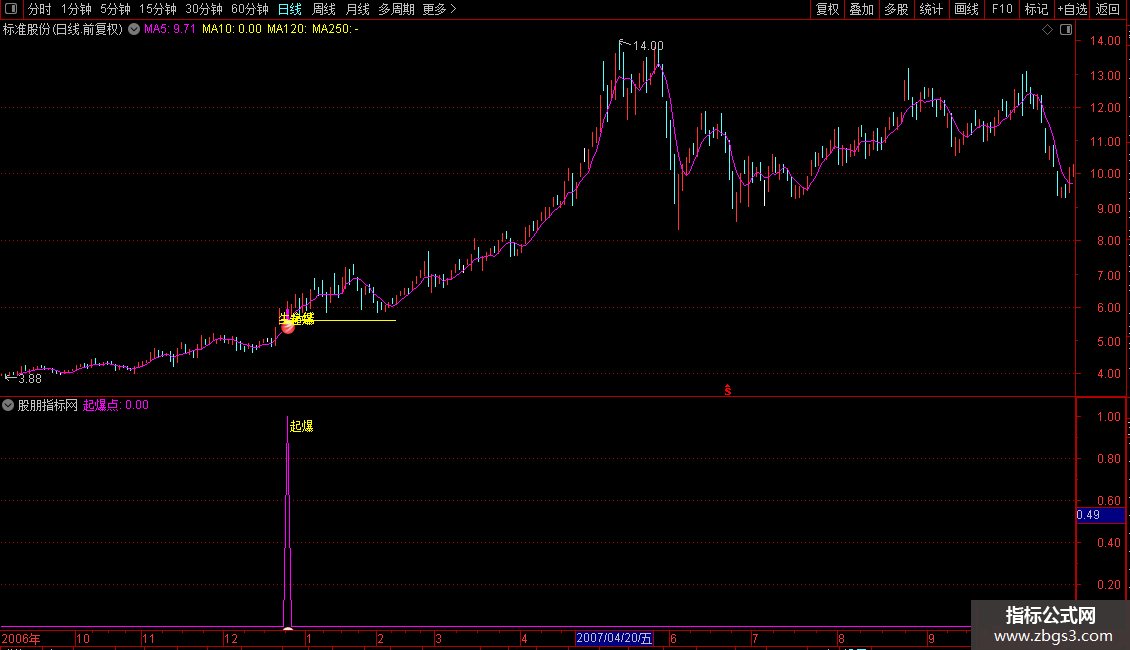Click the 标准股份(日线.前复权) title
Screen dimensions: 1130x650
[63, 30]
